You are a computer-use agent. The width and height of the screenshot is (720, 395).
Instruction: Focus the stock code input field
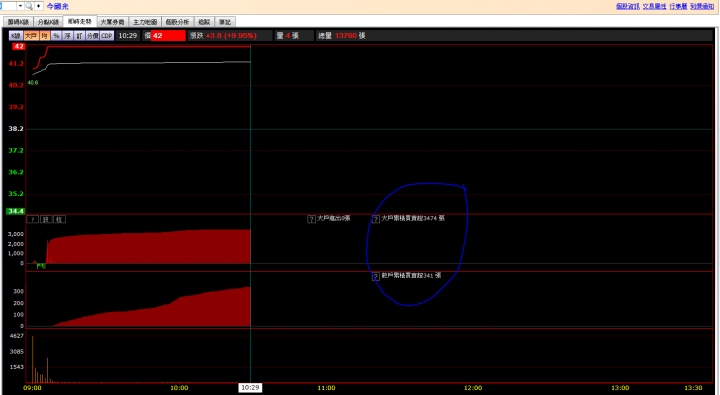(x=8, y=6)
